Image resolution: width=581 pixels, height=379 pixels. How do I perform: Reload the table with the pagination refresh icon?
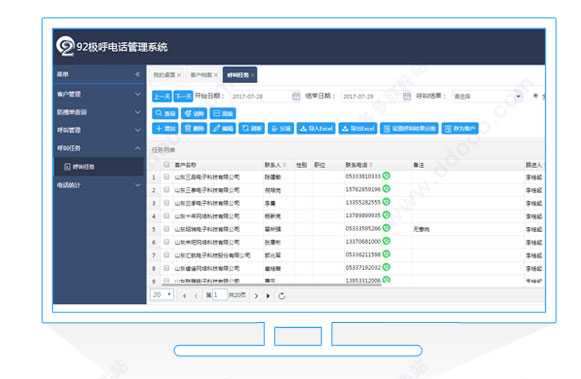282,296
